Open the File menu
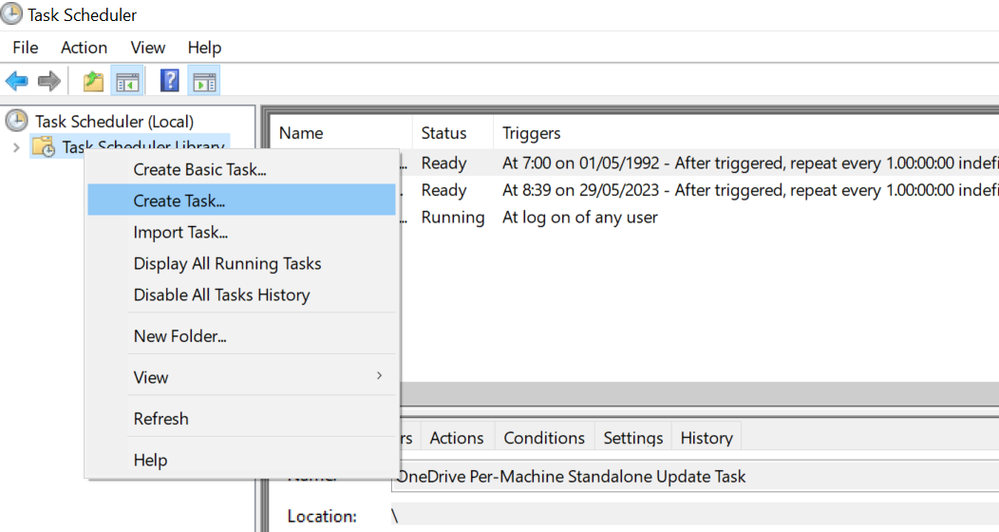The image size is (999, 532). pos(25,47)
